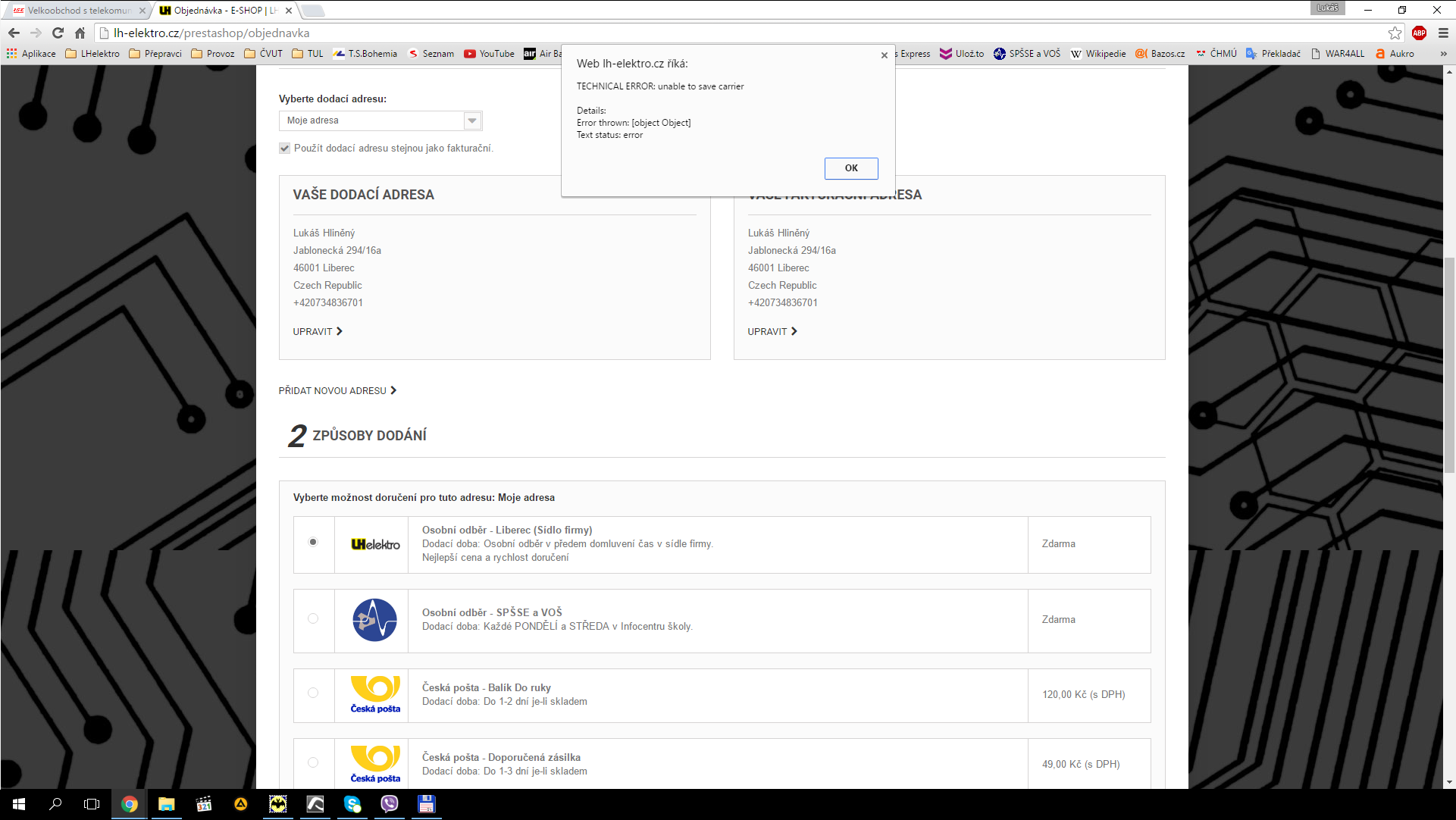Select Osobní odběr SPŠSE a VOŠ radio
Viewport: 1456px width, 820px height.
point(313,618)
